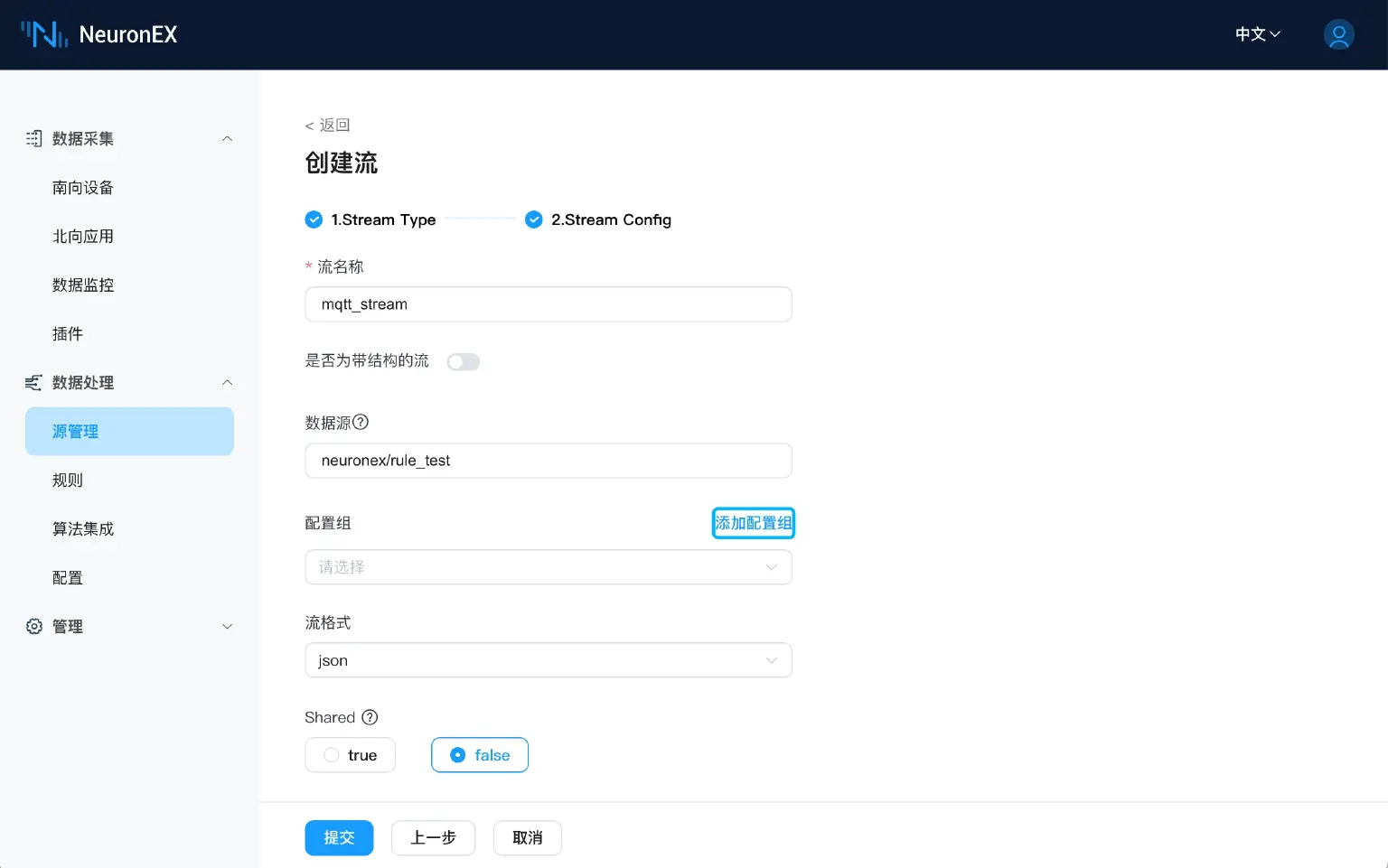Collapse the 数据采集 sidebar section

click(x=227, y=138)
